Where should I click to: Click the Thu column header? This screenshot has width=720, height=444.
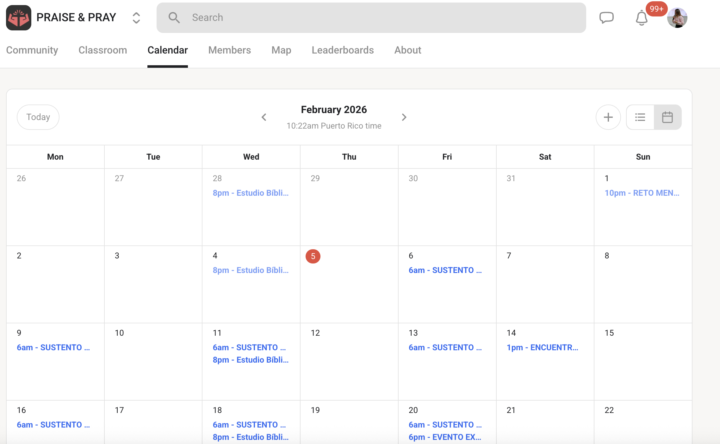point(349,157)
